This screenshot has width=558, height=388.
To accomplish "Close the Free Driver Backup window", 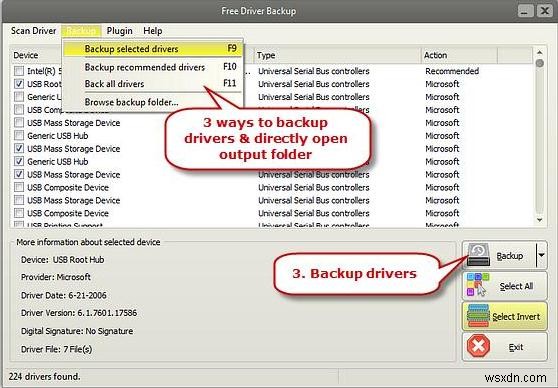I will (544, 11).
